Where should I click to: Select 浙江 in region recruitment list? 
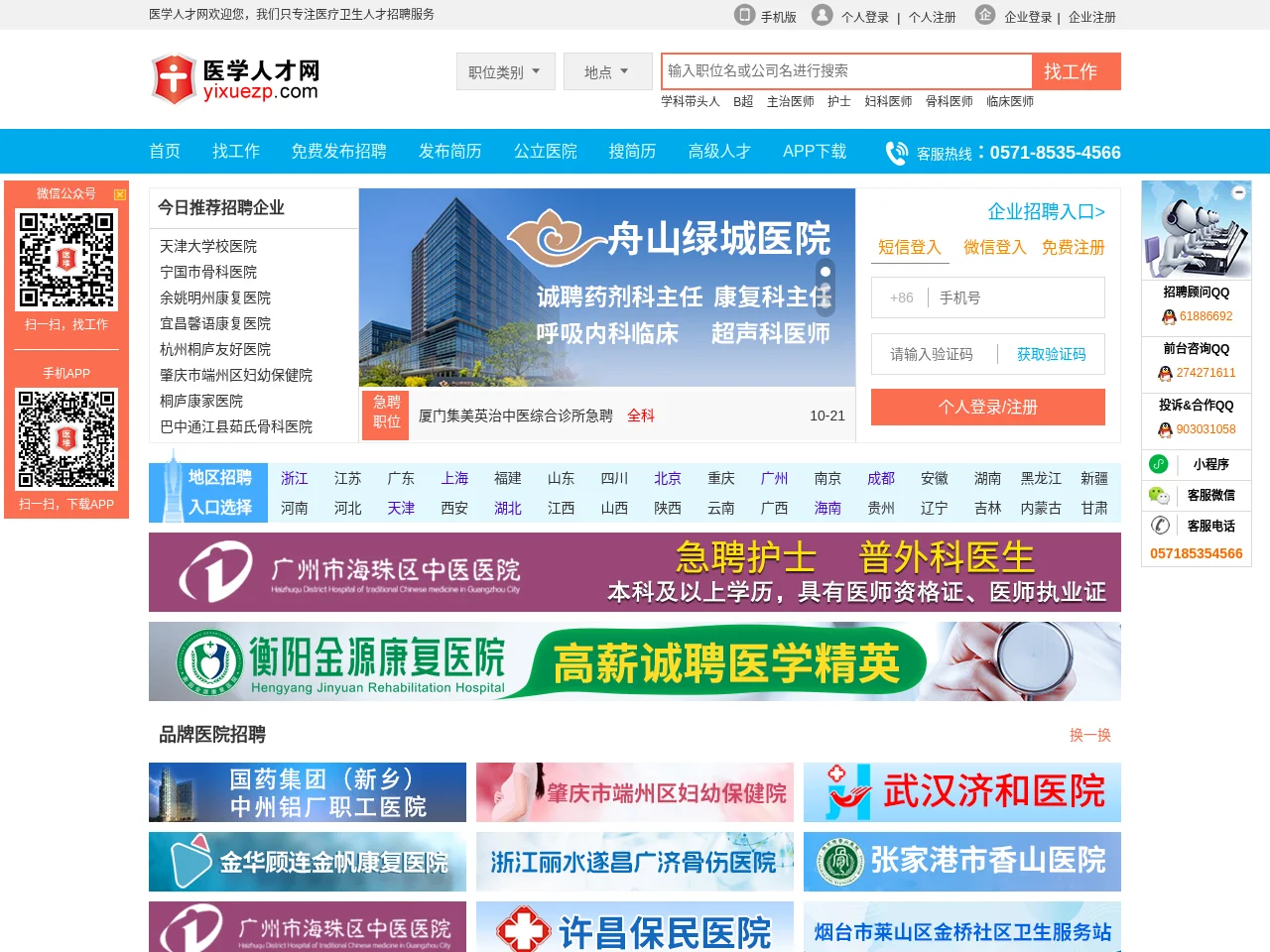point(295,478)
